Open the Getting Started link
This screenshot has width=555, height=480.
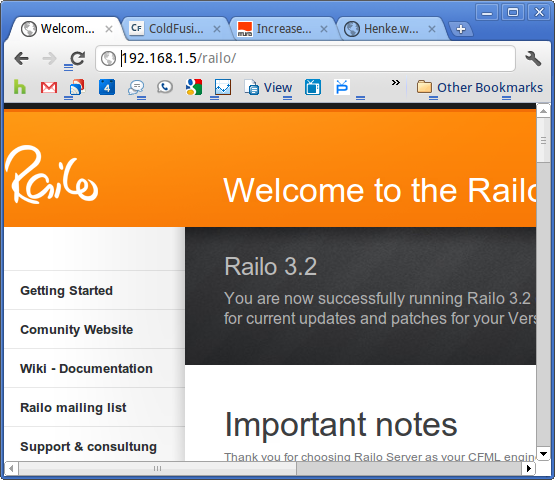point(67,291)
